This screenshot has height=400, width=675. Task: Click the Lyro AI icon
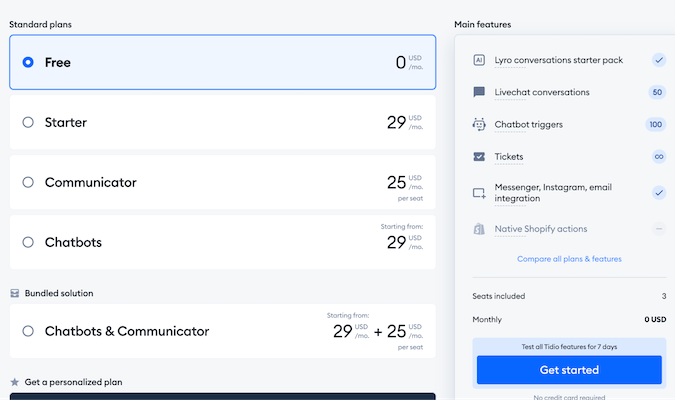tap(478, 60)
